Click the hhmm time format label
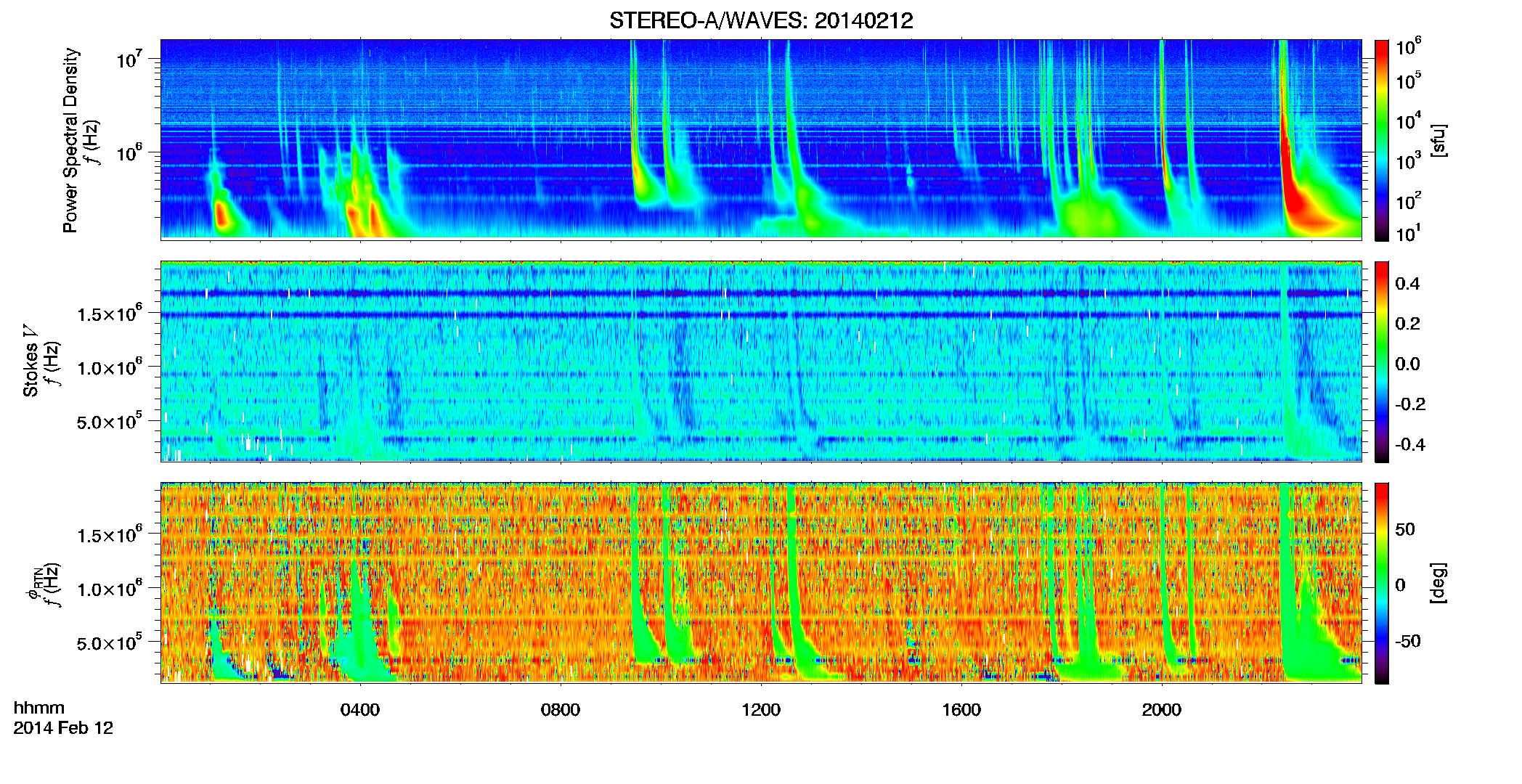The image size is (1522, 784). pyautogui.click(x=39, y=708)
